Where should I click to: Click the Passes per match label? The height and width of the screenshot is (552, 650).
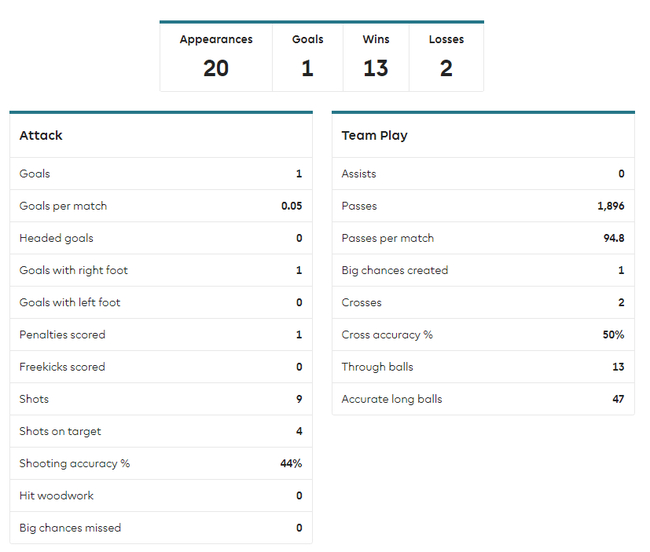388,238
